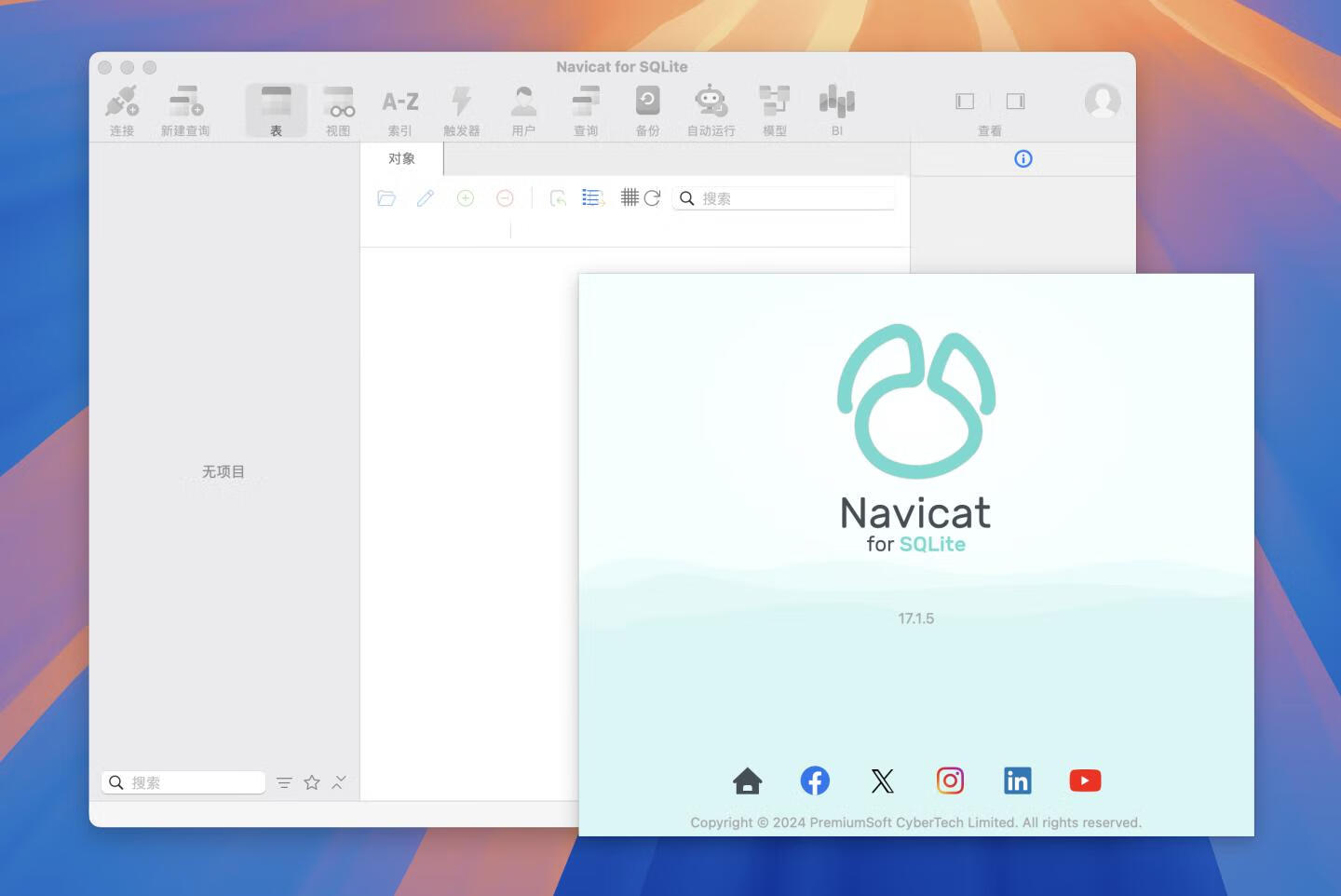Image resolution: width=1341 pixels, height=896 pixels.
Task: Open 自动运行 (Automation) robot icon
Action: [x=711, y=101]
